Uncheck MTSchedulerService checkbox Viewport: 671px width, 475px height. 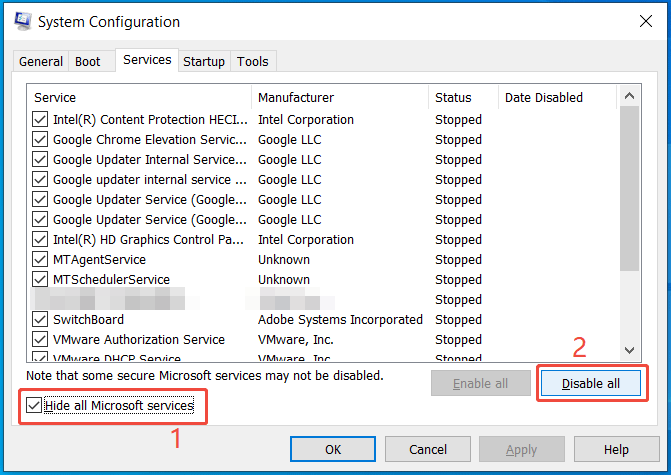[x=40, y=279]
